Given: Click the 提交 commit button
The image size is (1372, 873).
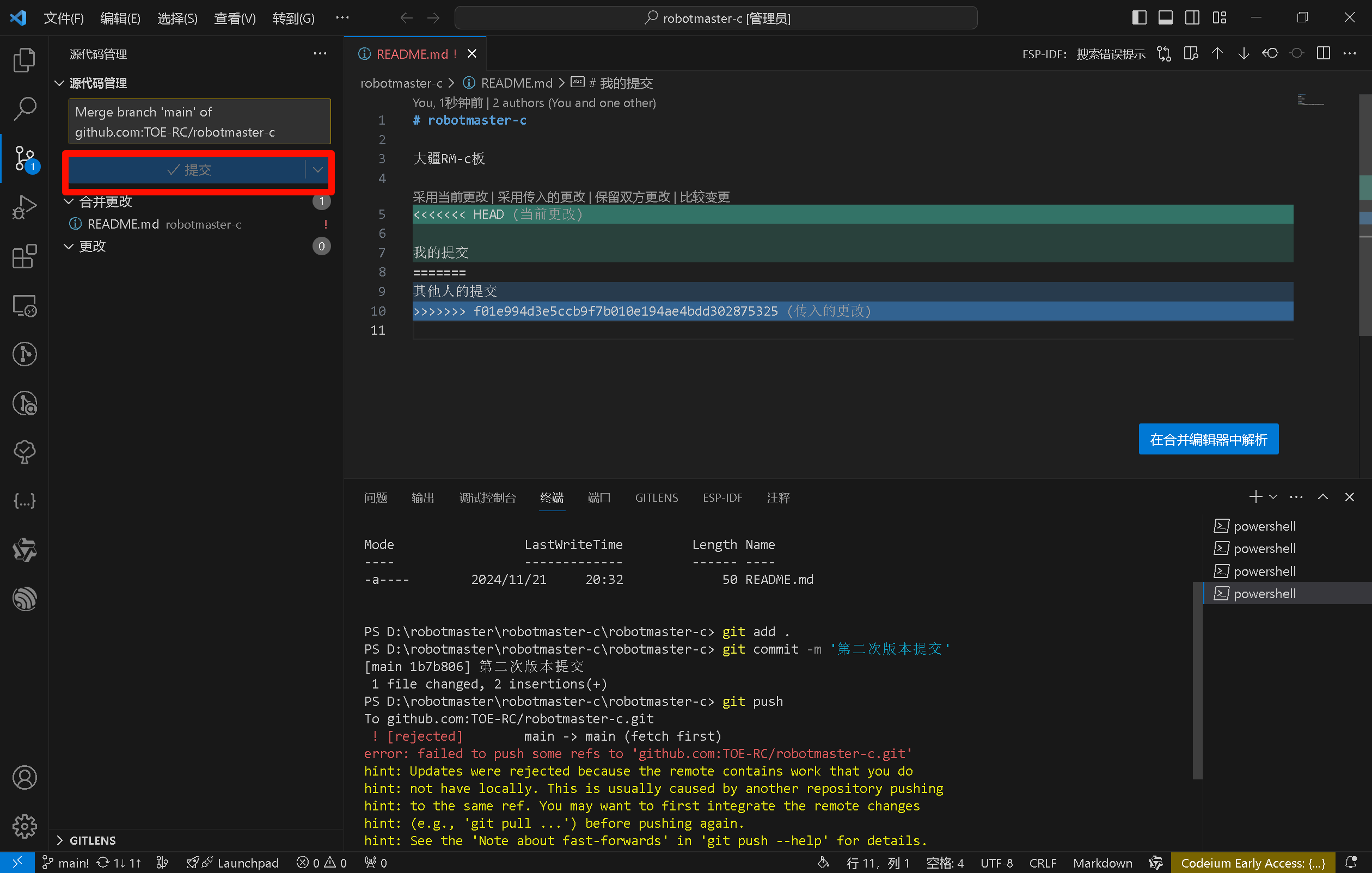Looking at the screenshot, I should [187, 170].
